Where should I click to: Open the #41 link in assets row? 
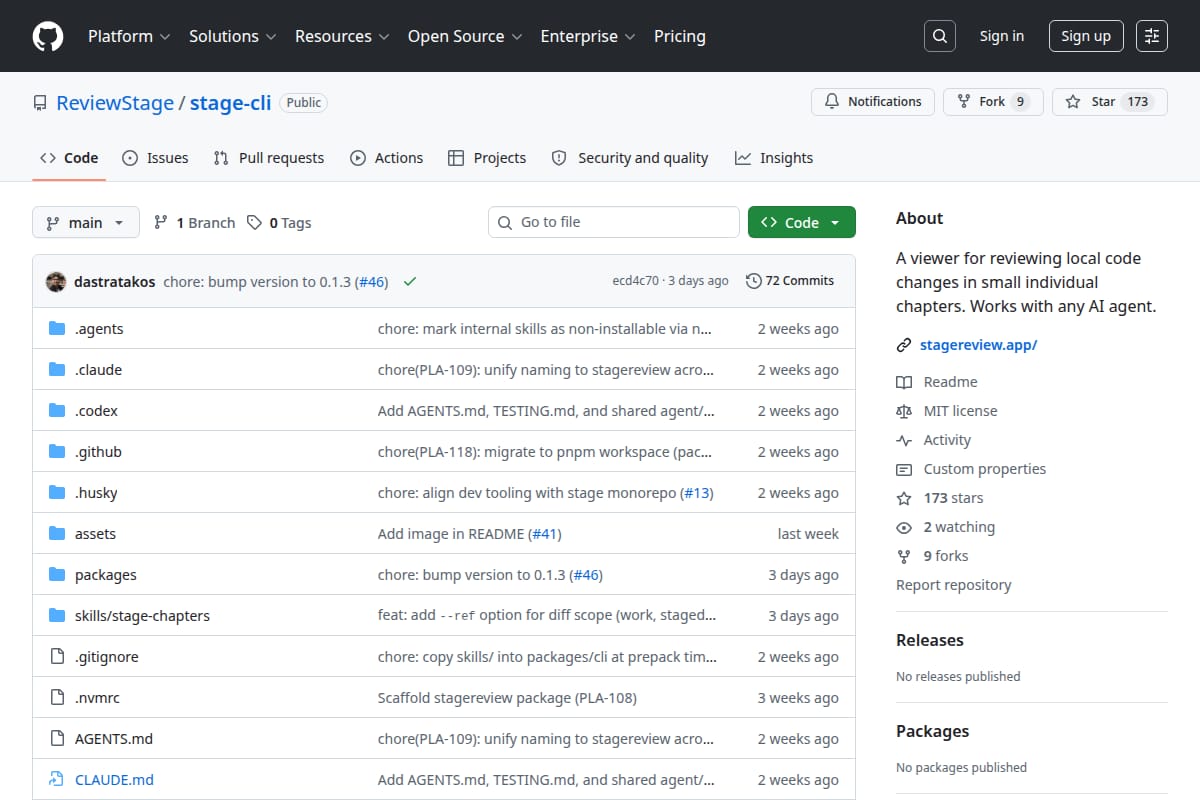pyautogui.click(x=545, y=534)
